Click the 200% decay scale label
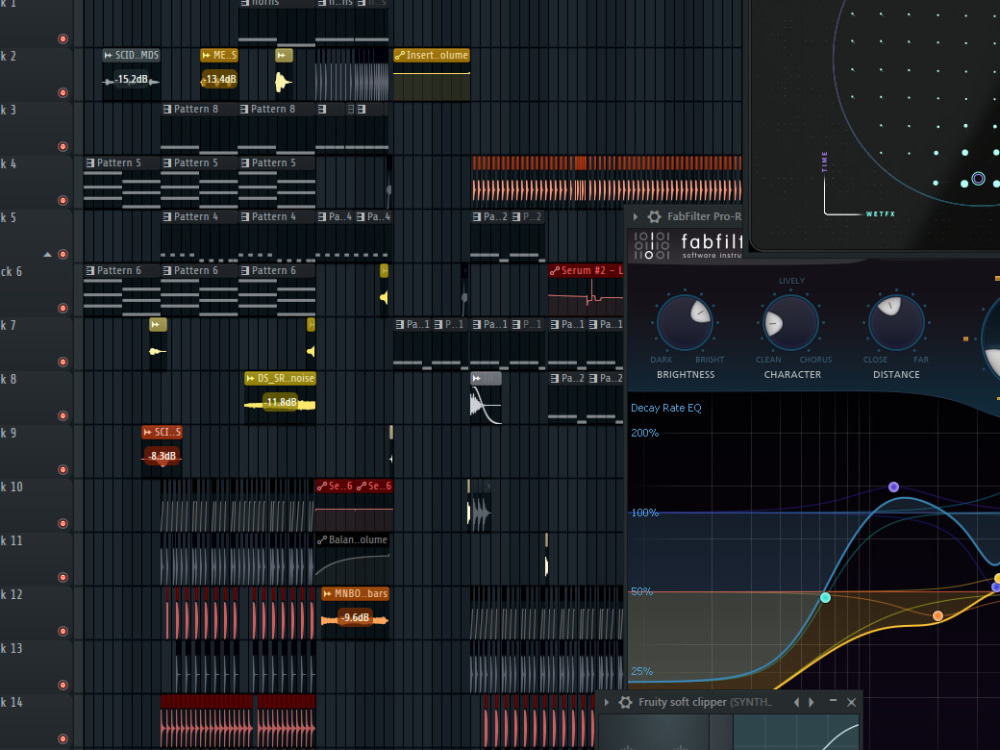 644,433
